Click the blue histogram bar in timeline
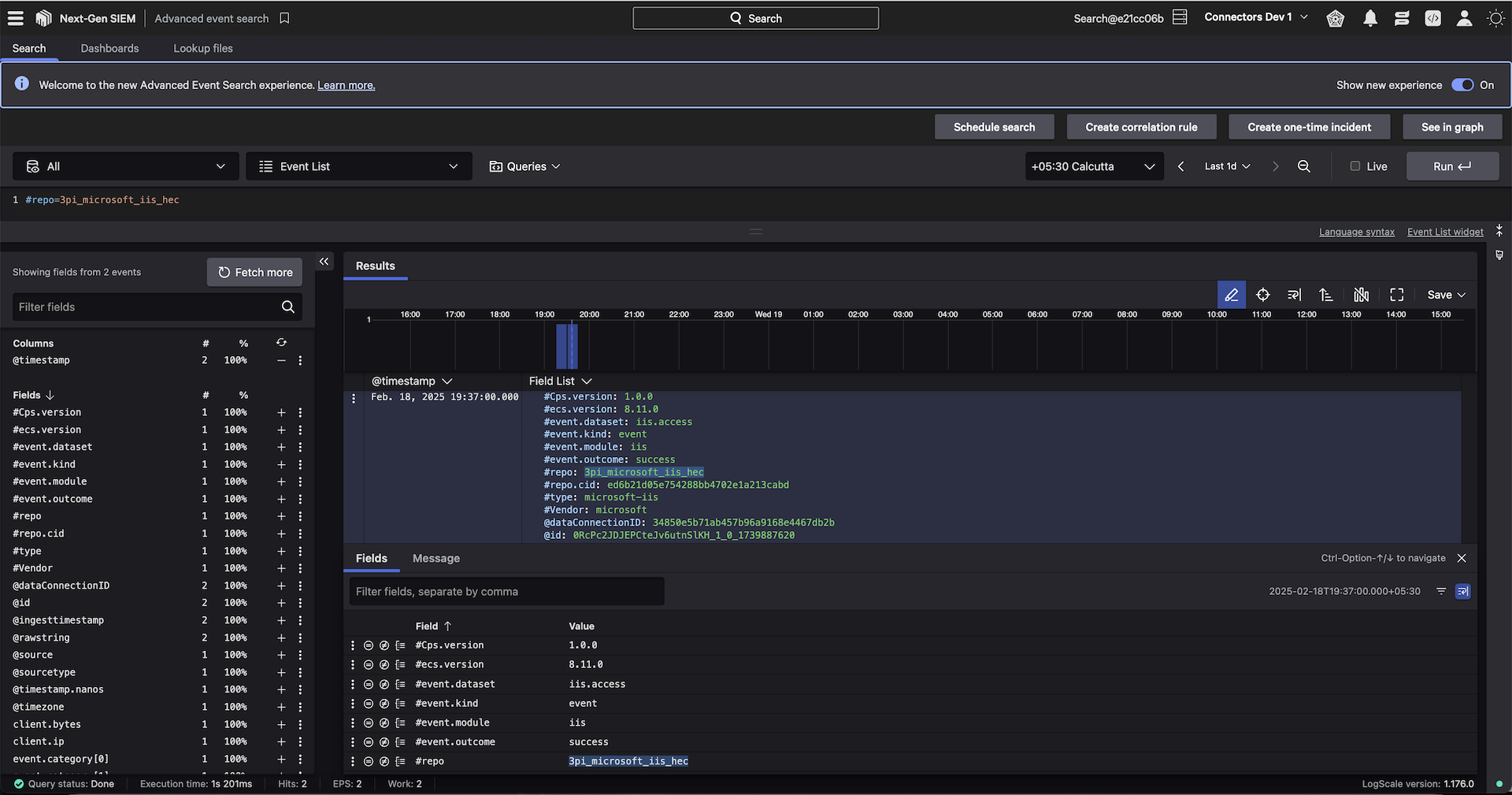Image resolution: width=1512 pixels, height=795 pixels. point(567,346)
